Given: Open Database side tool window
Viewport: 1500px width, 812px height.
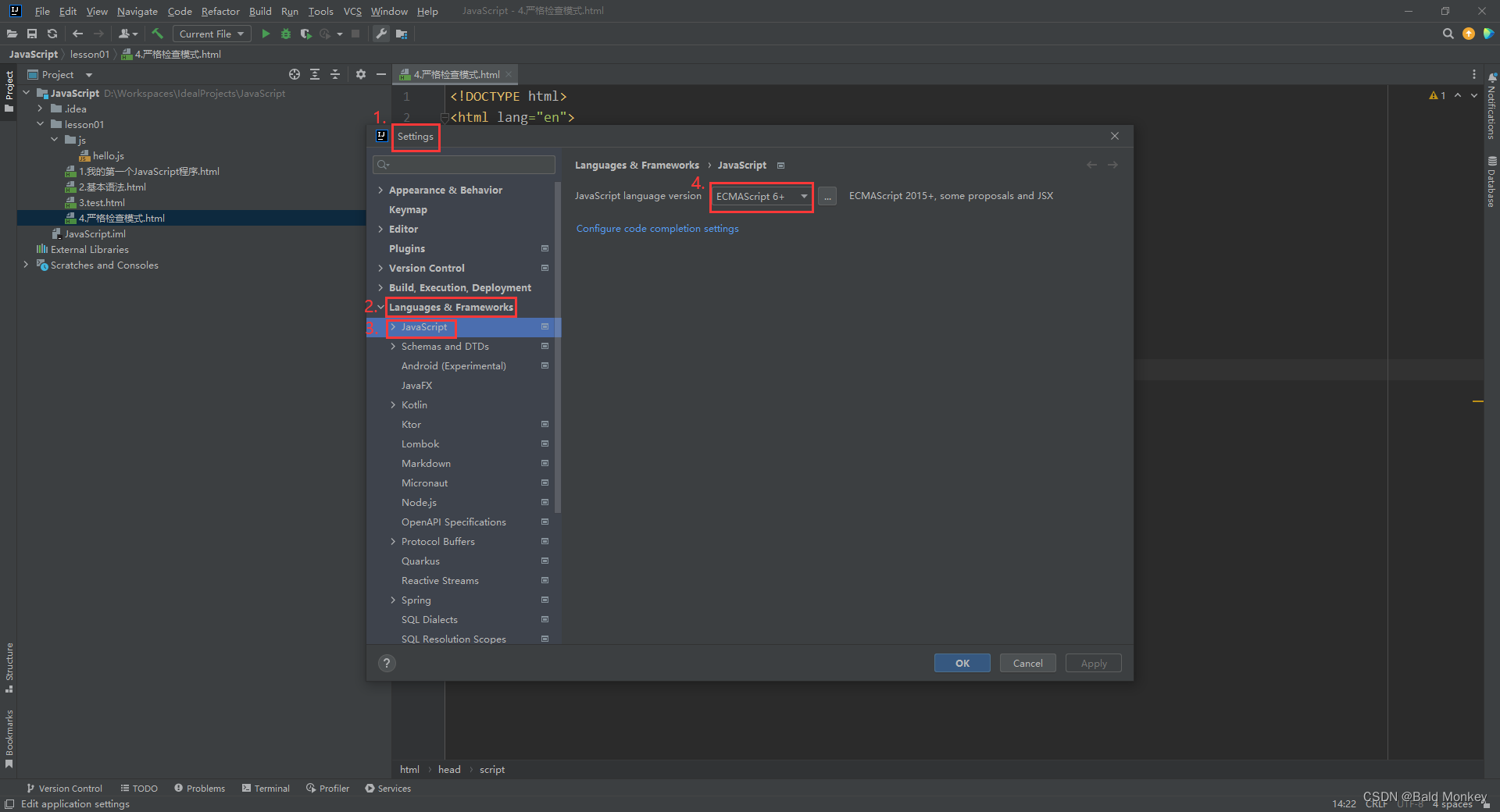Looking at the screenshot, I should 1491,181.
